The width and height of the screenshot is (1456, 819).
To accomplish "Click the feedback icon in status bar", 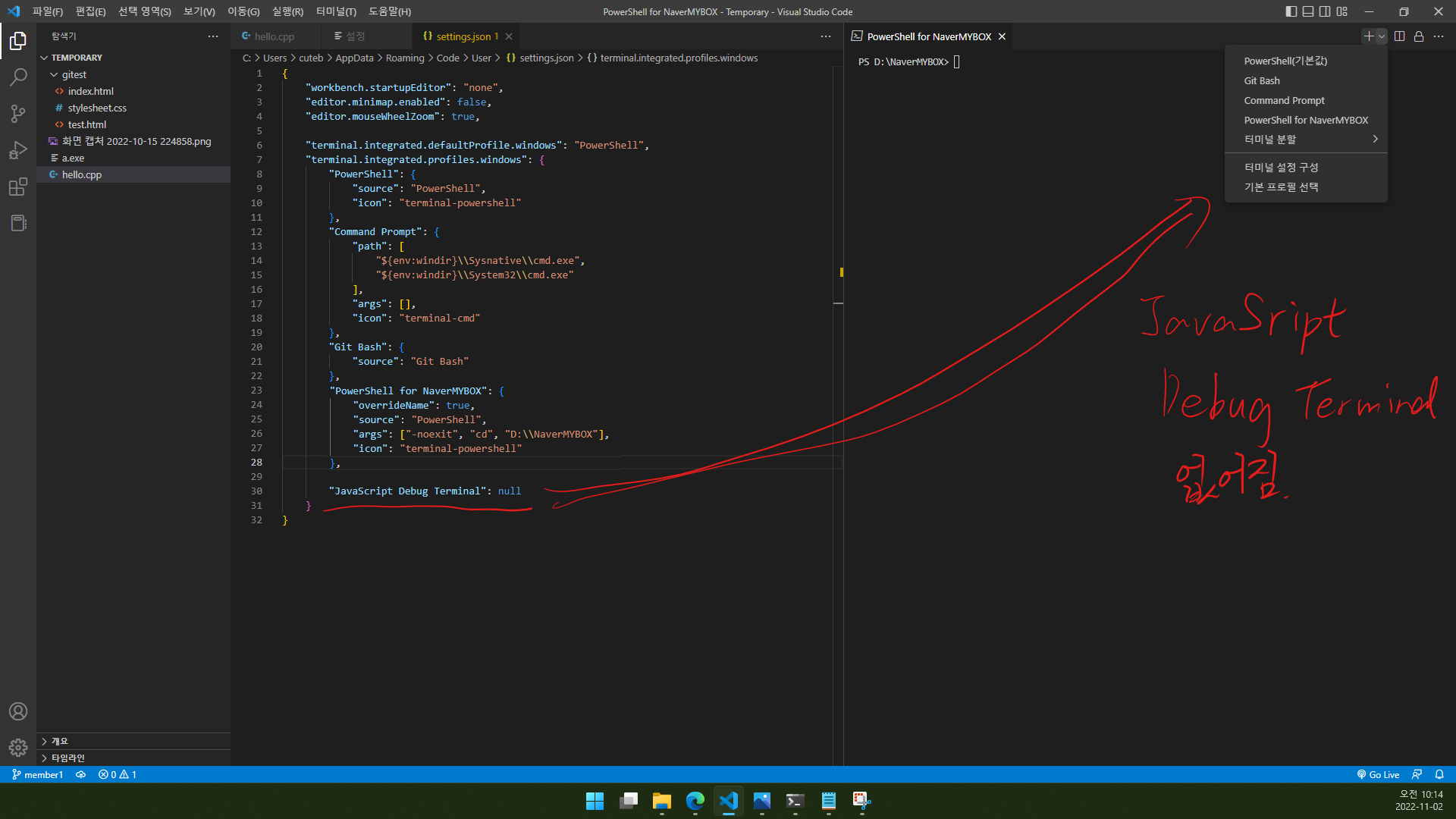I will coord(1416,774).
